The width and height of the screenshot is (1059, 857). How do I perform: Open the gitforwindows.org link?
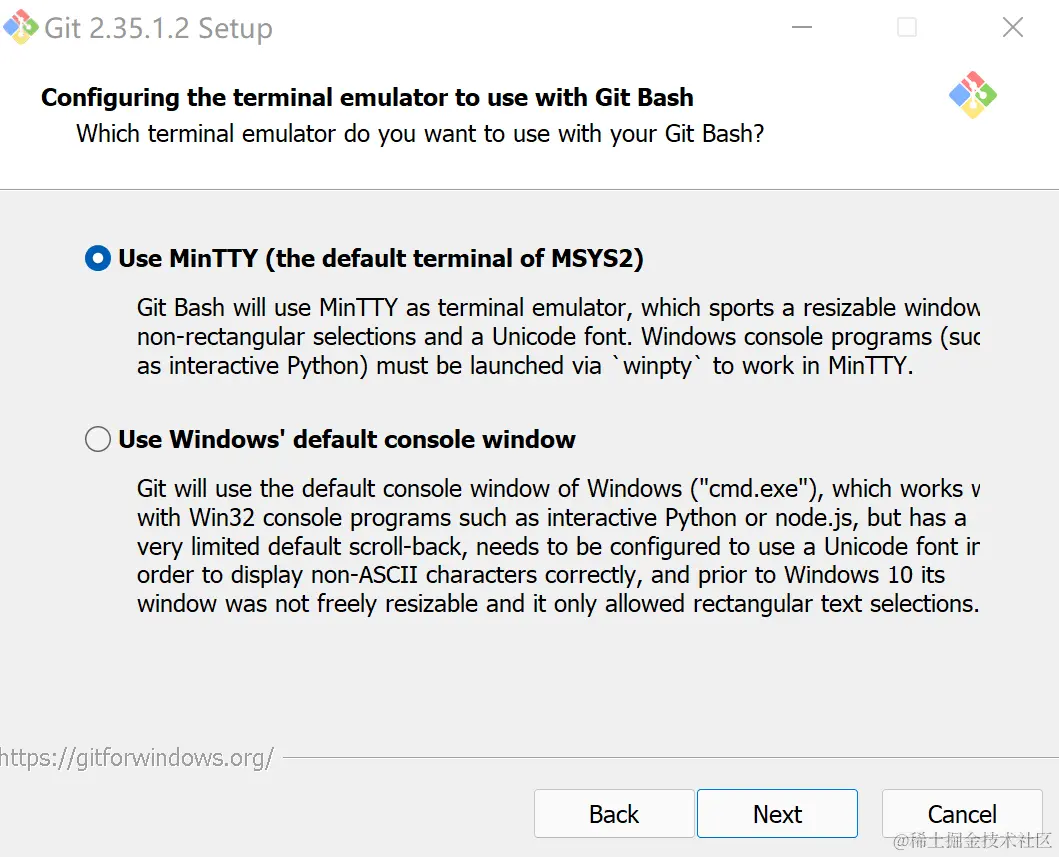137,757
